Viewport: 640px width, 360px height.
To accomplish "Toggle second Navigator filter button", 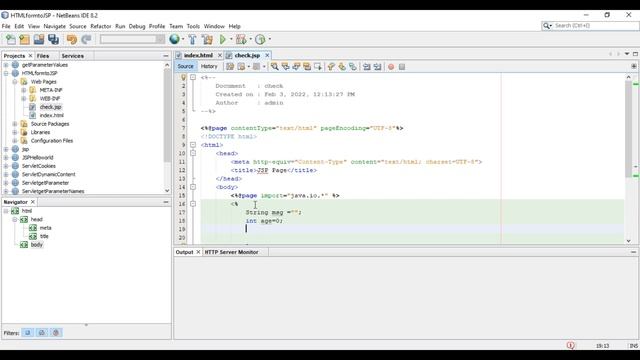I will click(x=42, y=333).
